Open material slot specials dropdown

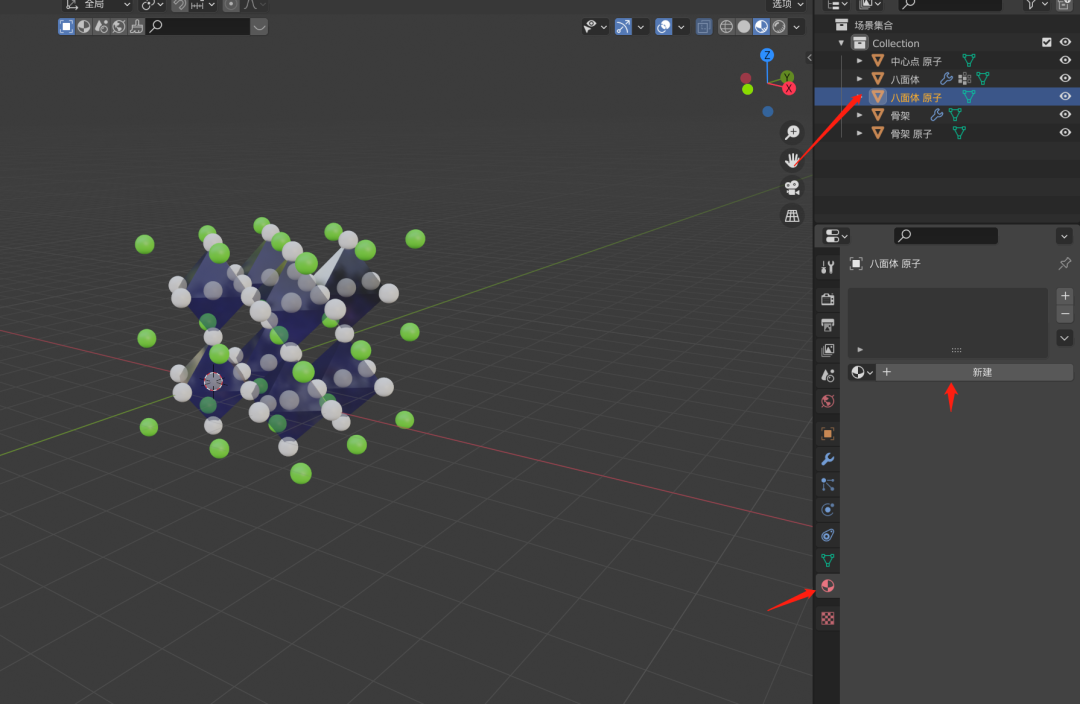point(1064,338)
